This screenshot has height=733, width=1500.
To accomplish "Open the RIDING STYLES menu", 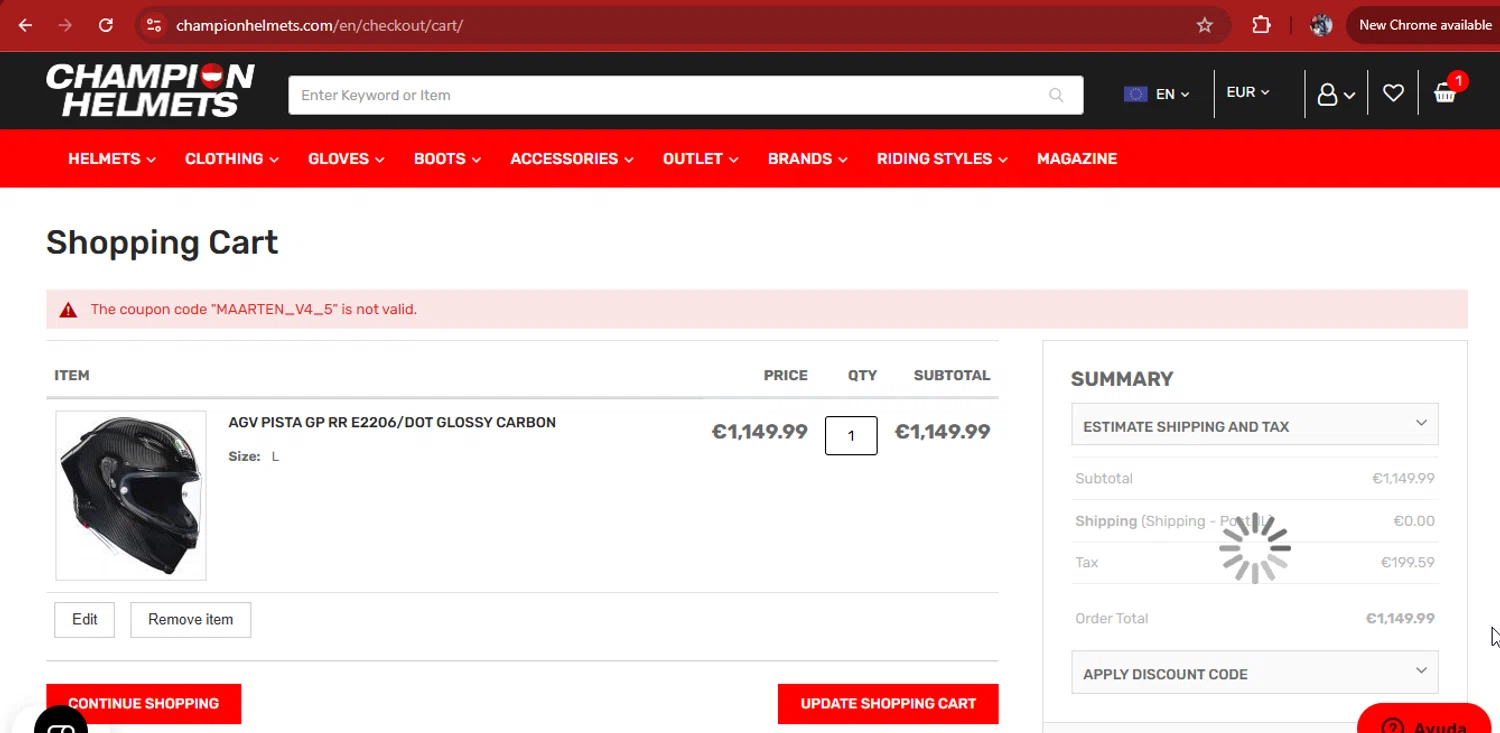I will [x=942, y=159].
